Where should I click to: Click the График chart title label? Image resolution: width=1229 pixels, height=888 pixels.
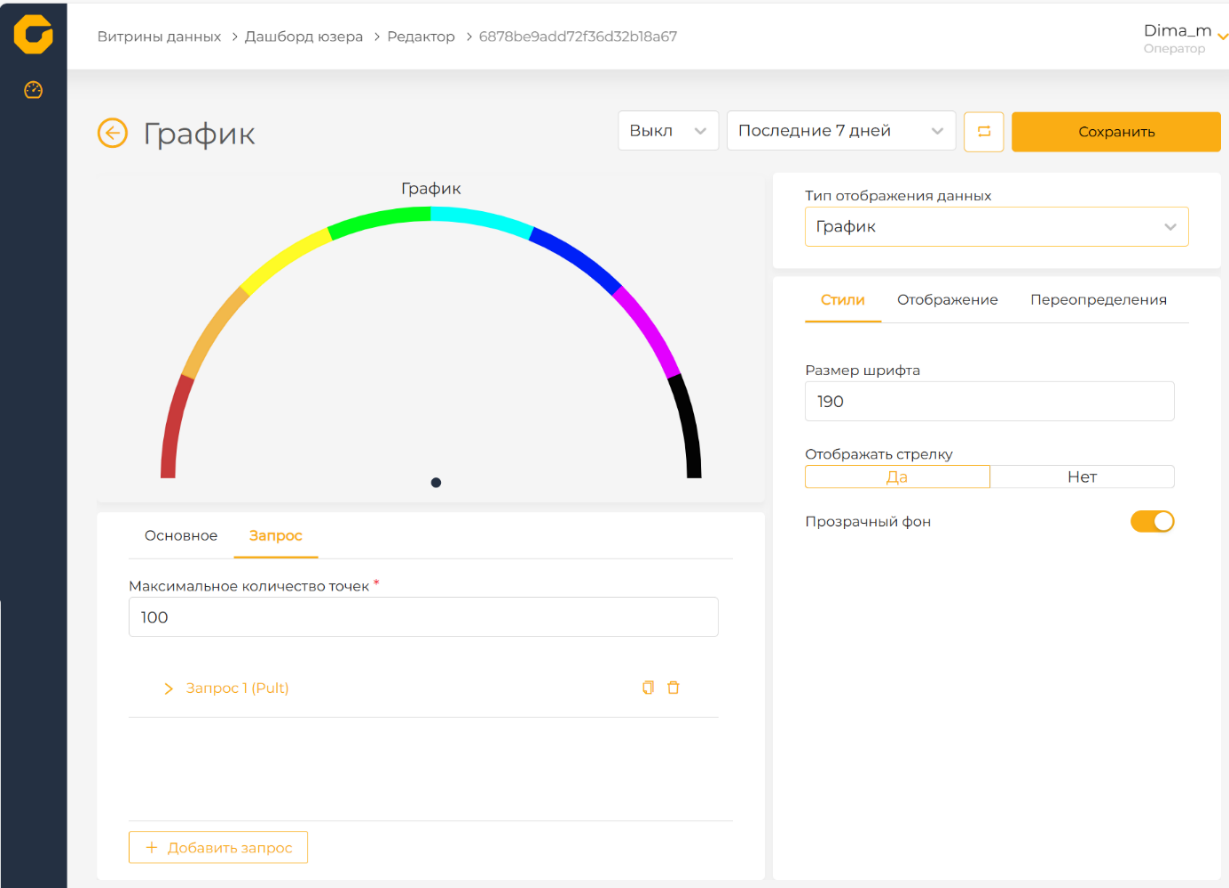431,188
